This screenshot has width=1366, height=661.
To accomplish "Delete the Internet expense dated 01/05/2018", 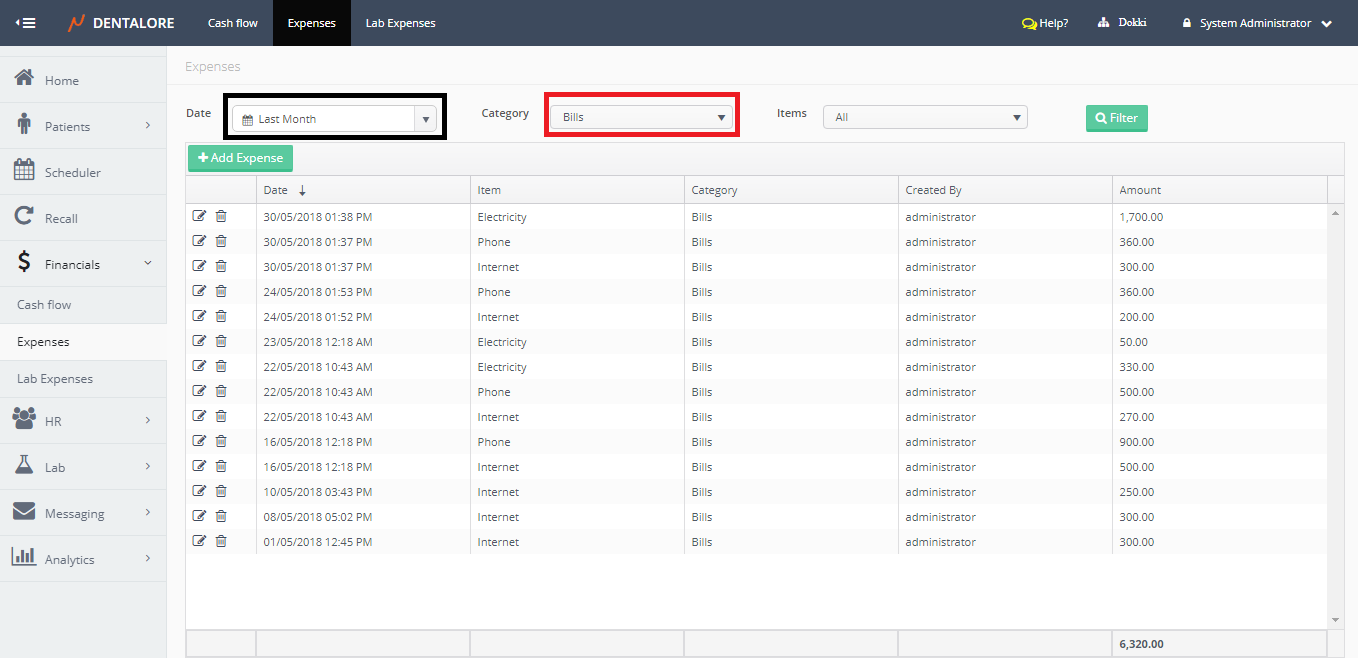I will [221, 541].
